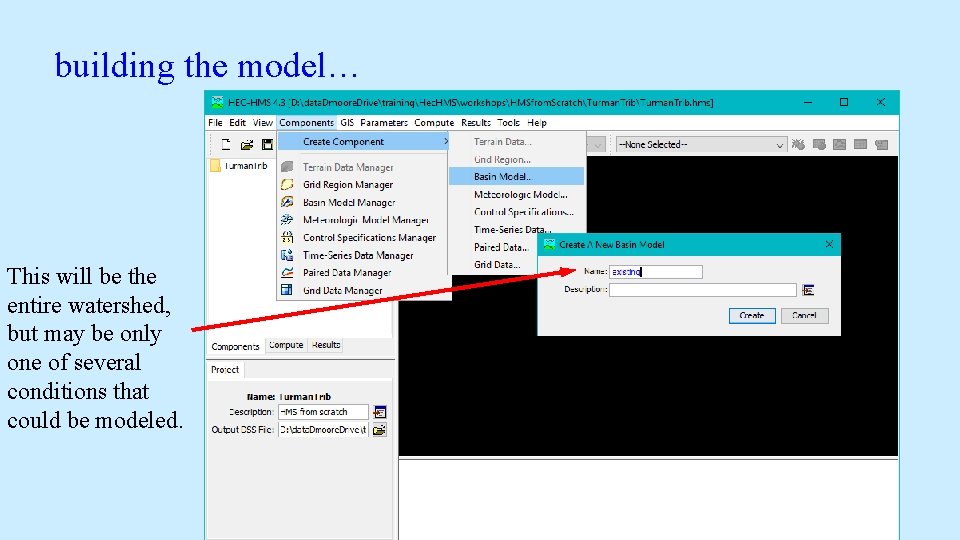Screen dimensions: 960x540
Task: Click the Save Project disk icon
Action: coord(267,144)
